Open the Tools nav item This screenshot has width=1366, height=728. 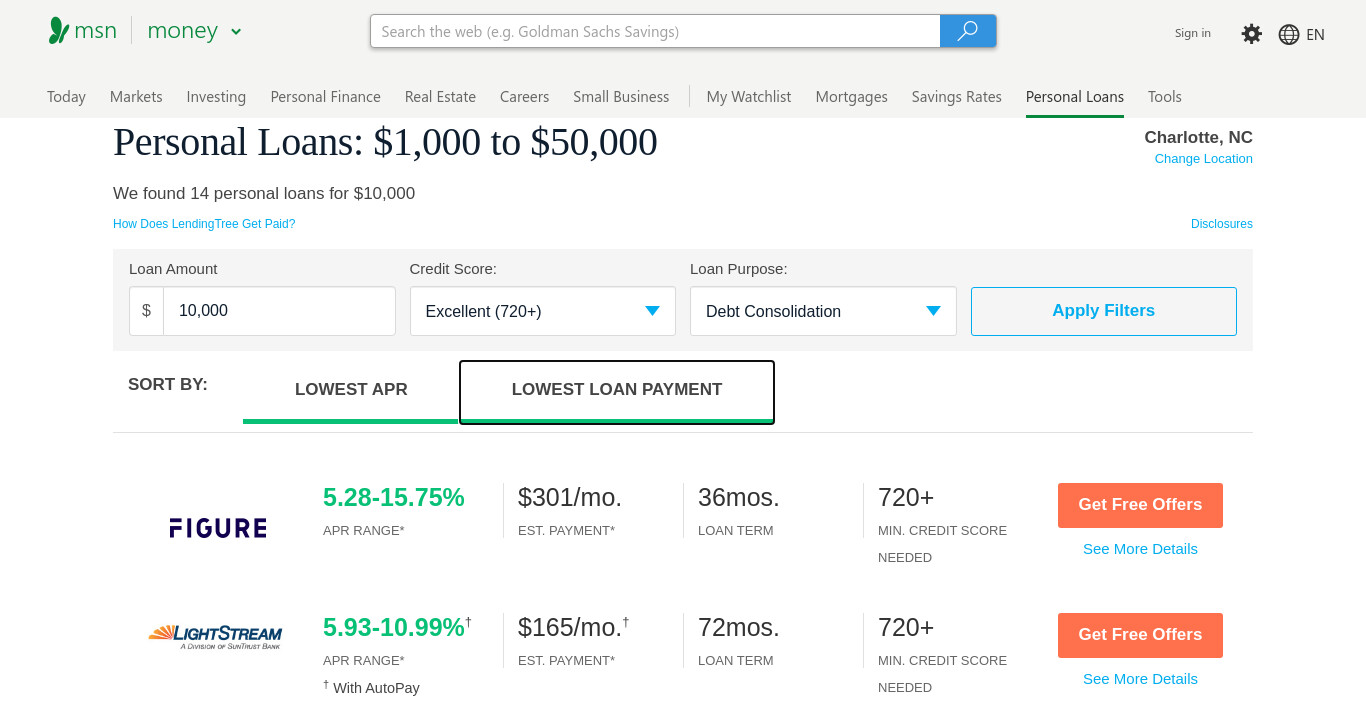[x=1165, y=97]
